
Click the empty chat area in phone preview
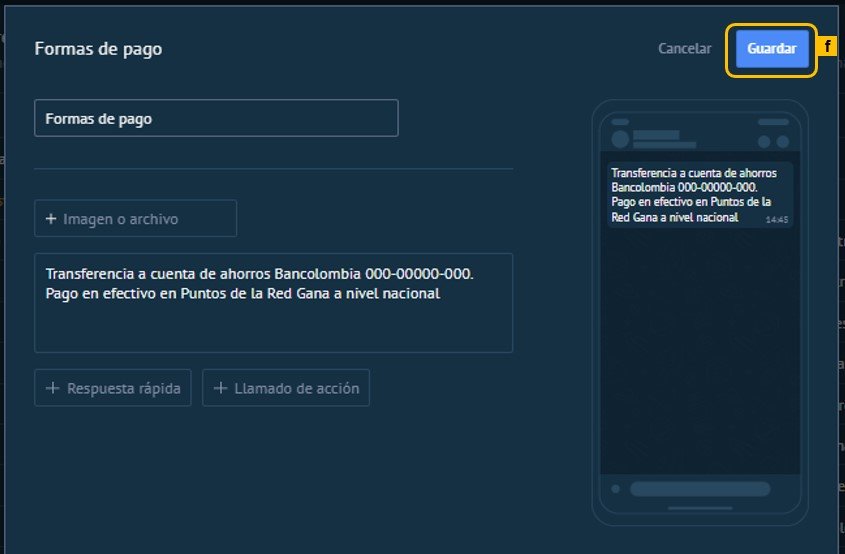pyautogui.click(x=699, y=350)
